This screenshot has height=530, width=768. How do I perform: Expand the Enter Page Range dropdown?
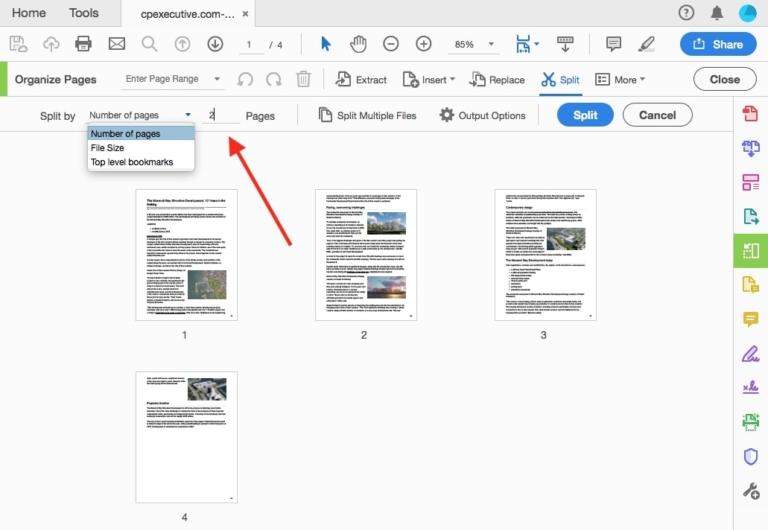(218, 79)
